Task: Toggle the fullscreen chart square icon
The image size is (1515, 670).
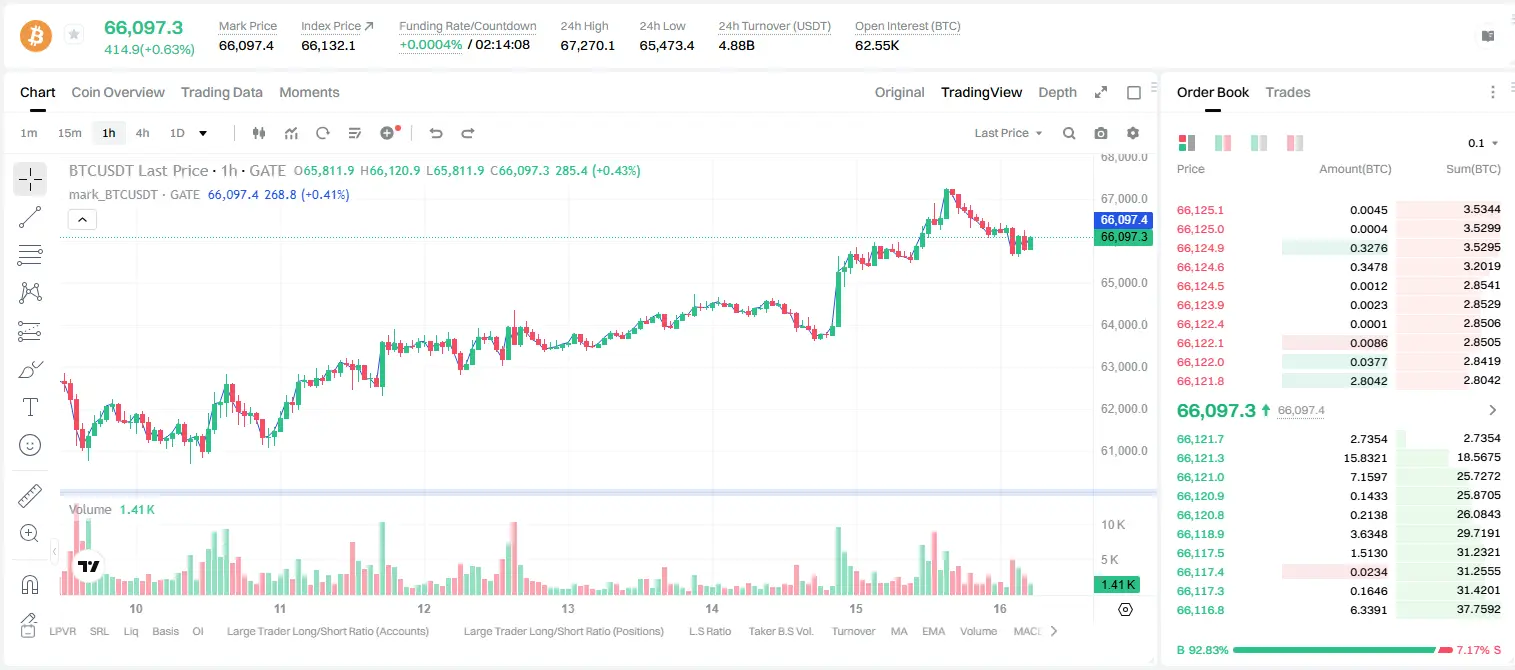Action: pos(1134,92)
